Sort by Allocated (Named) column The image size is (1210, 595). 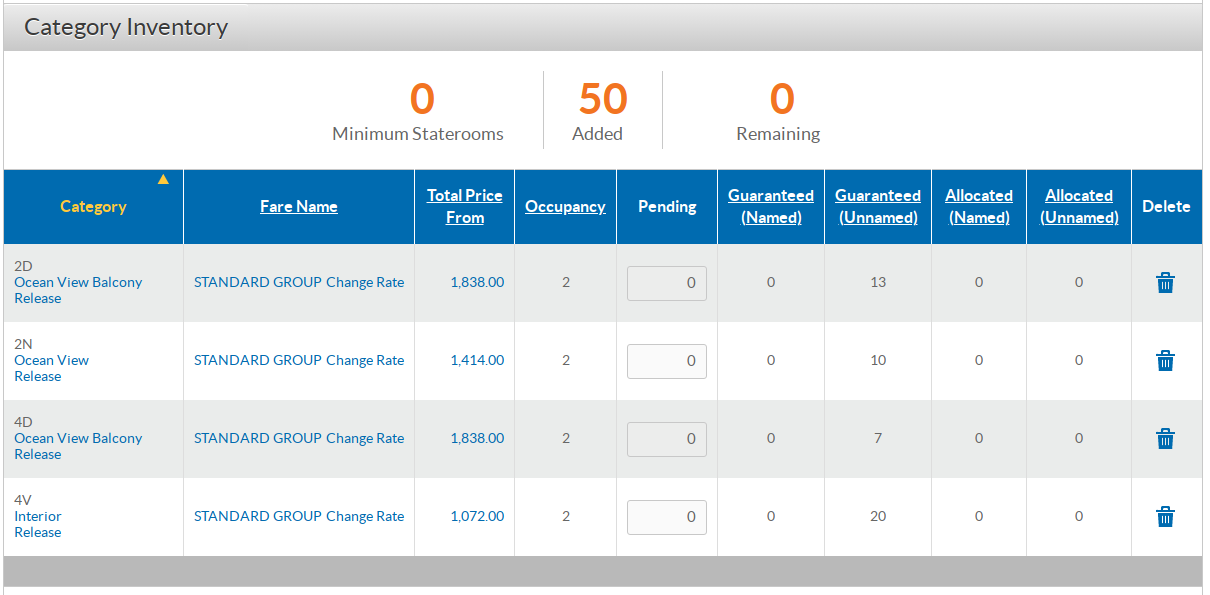978,207
